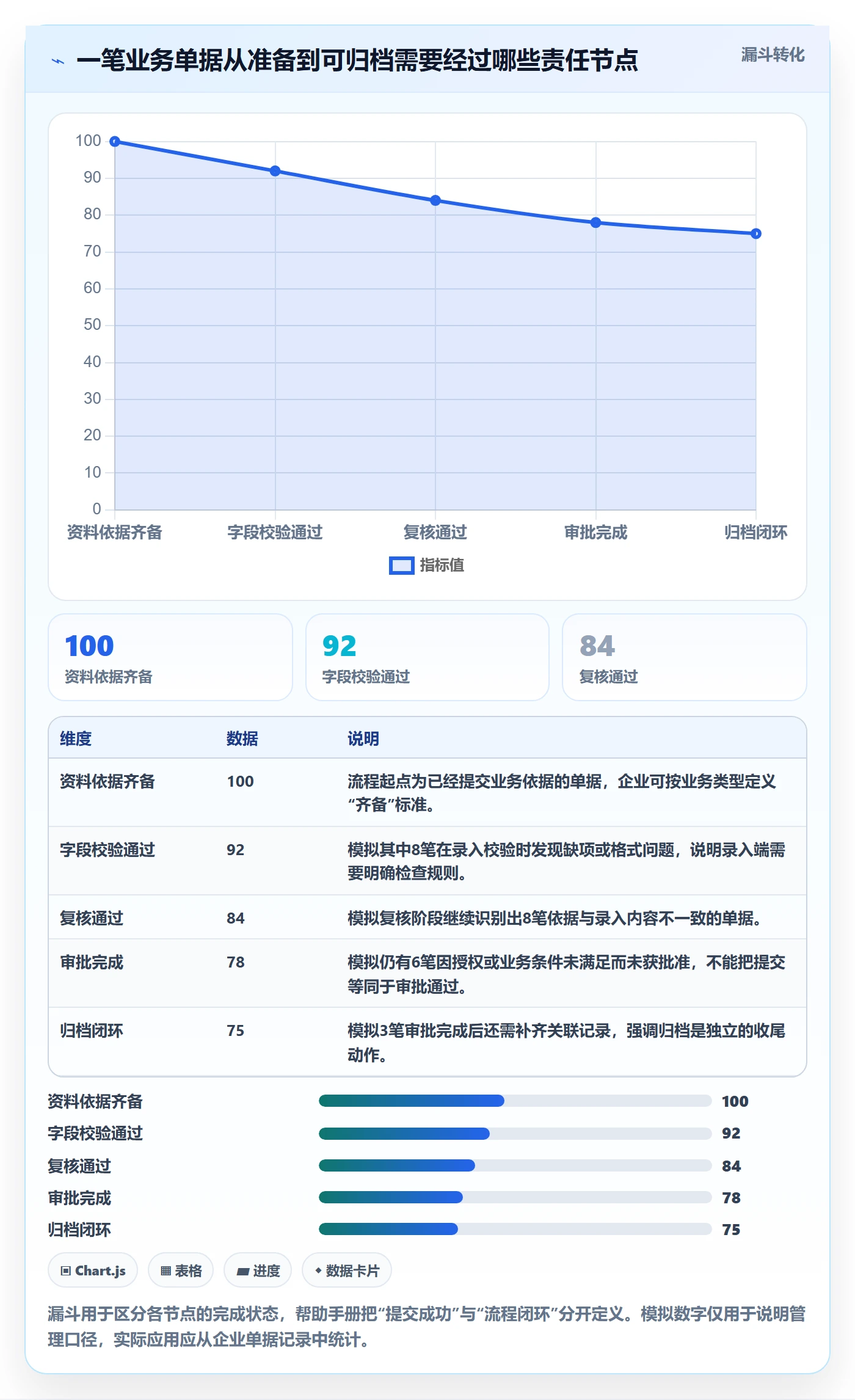Open the 92 字段校验通过 data card
This screenshot has width=855, height=1400.
pos(428,657)
